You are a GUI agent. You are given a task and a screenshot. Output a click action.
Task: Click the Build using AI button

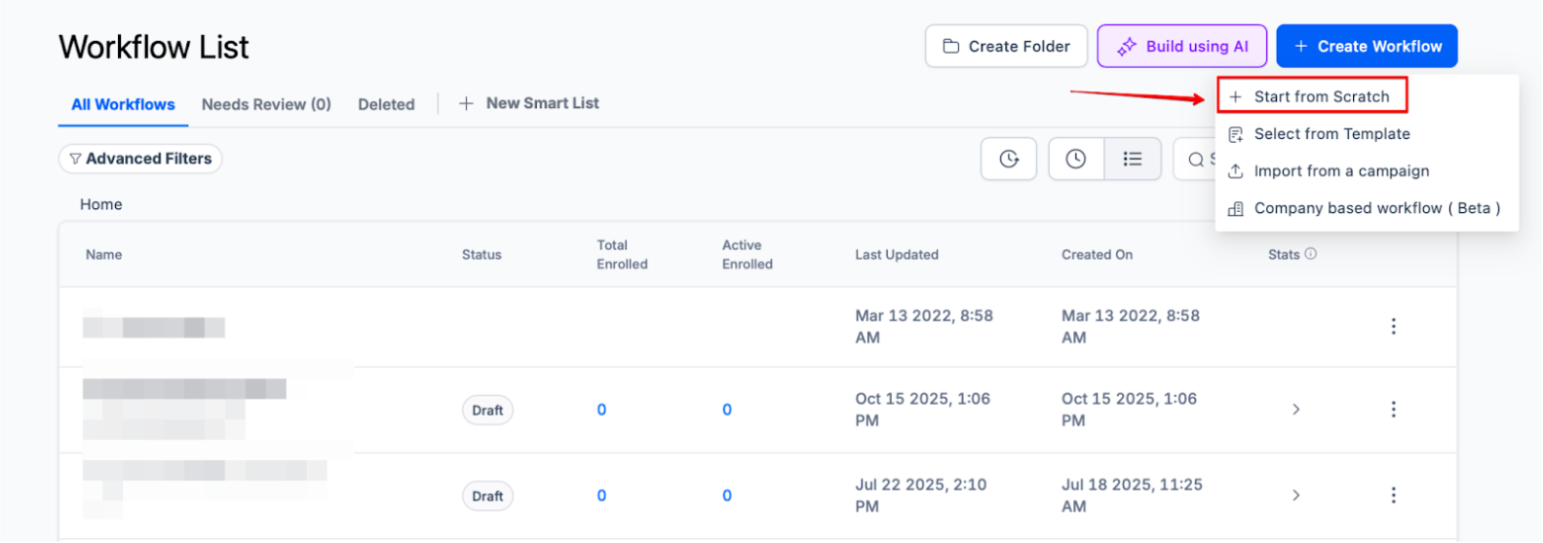[x=1182, y=46]
